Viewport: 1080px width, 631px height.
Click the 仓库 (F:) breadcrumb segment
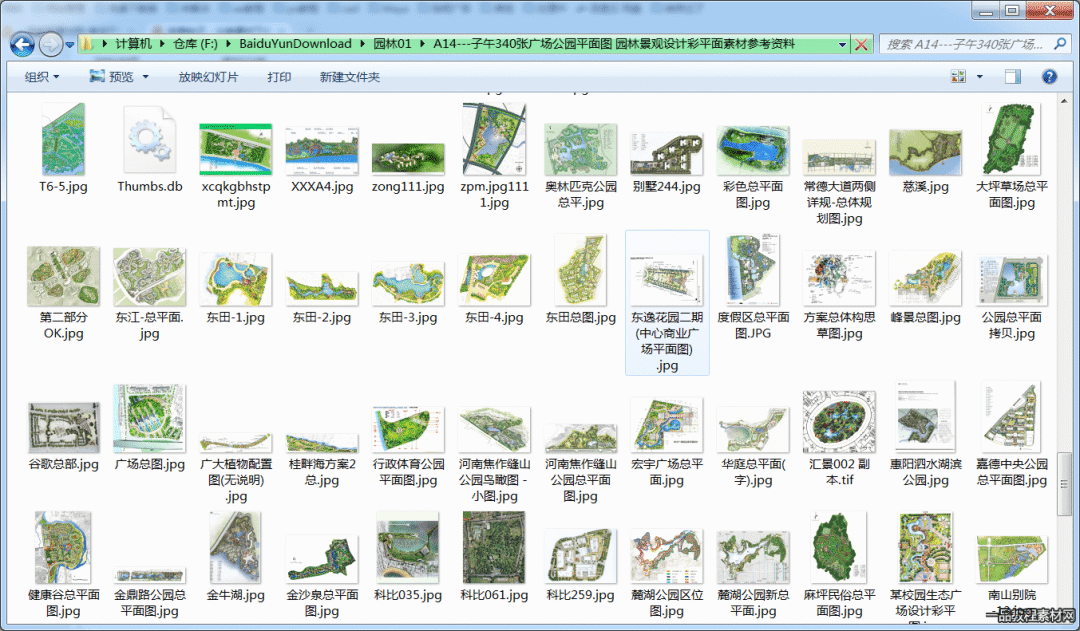click(x=195, y=44)
